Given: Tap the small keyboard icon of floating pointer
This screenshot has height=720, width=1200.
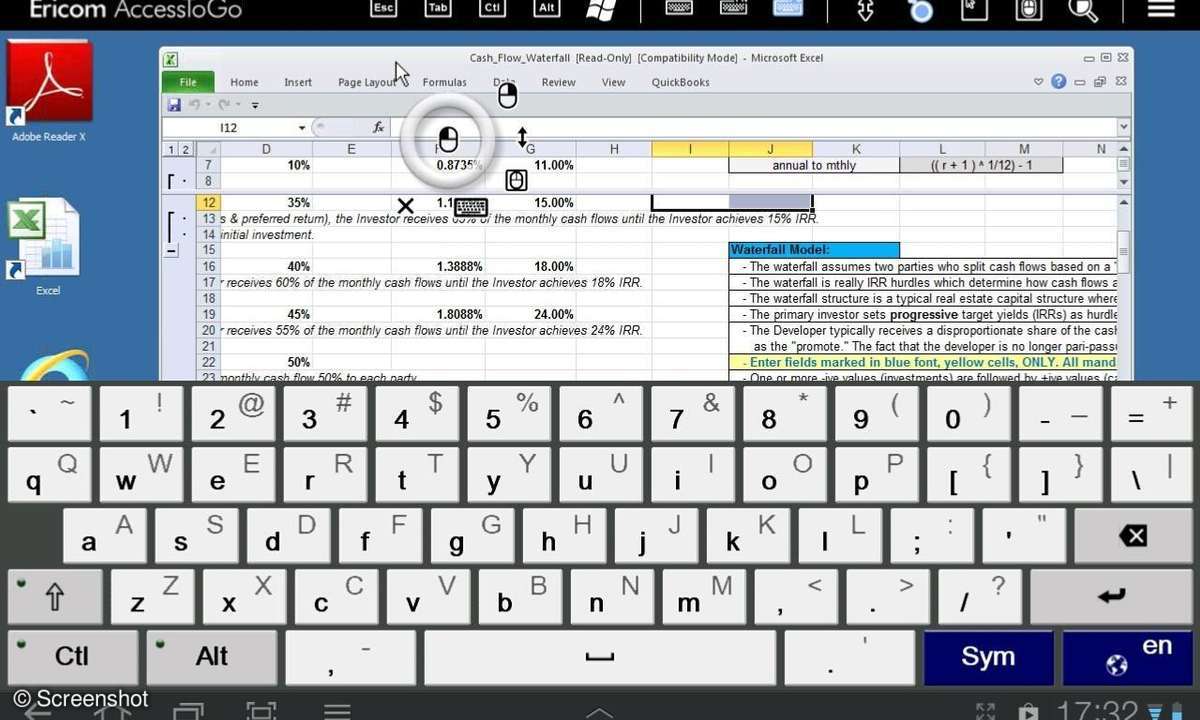Looking at the screenshot, I should click(471, 207).
